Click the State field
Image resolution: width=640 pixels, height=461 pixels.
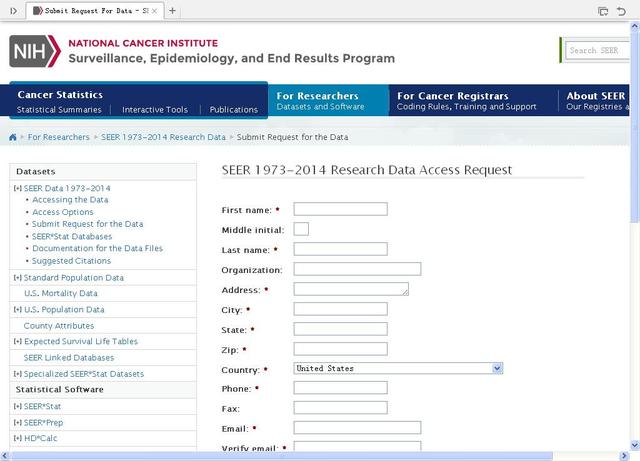(x=340, y=329)
